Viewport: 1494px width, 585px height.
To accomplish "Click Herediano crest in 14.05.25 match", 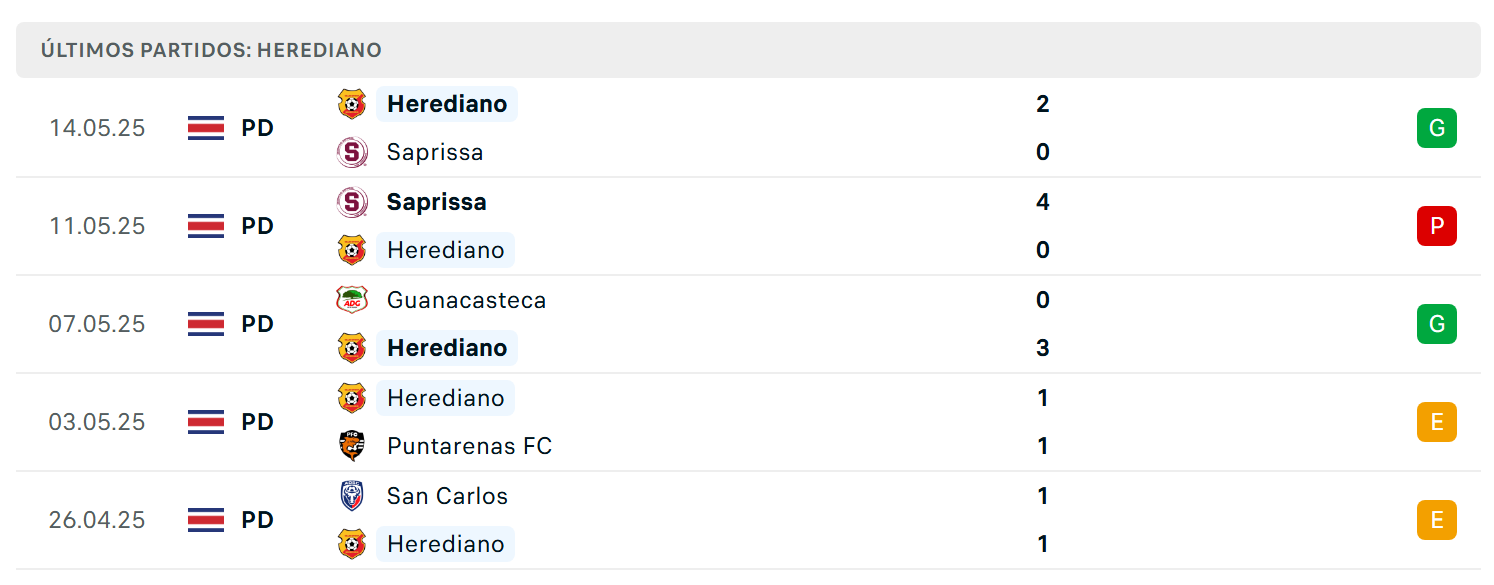I will (352, 104).
